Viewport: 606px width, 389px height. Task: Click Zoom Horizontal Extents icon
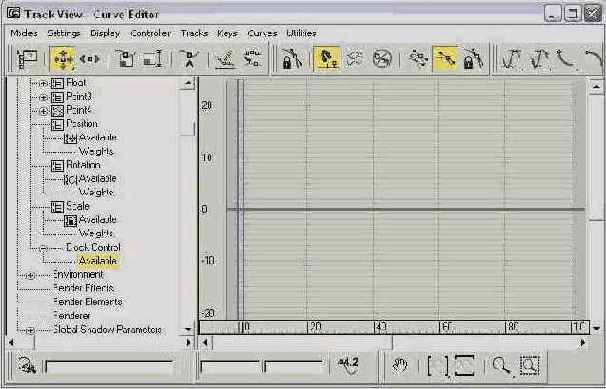pos(437,365)
